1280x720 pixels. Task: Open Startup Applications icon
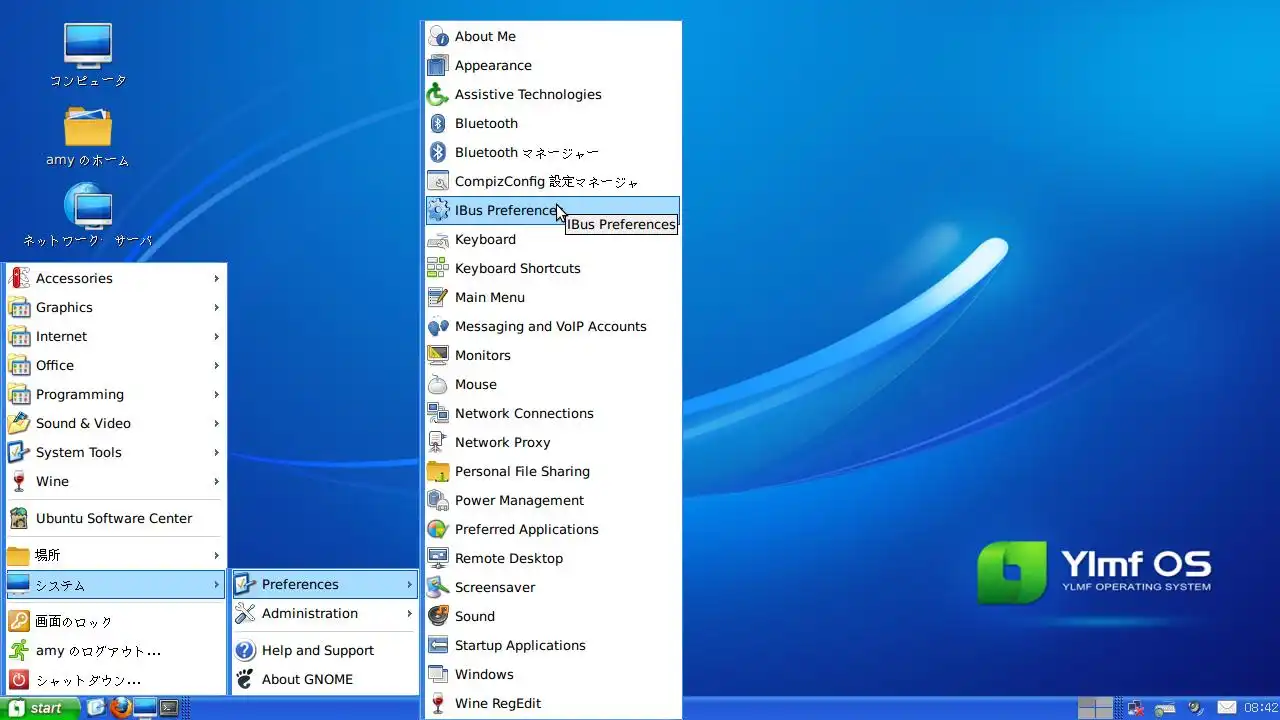coord(438,645)
